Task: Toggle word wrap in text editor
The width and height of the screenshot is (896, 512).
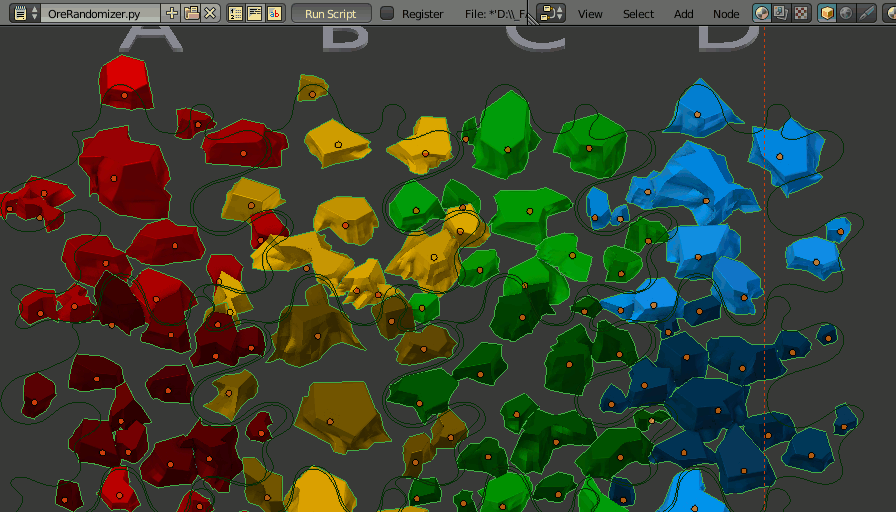Action: tap(255, 13)
